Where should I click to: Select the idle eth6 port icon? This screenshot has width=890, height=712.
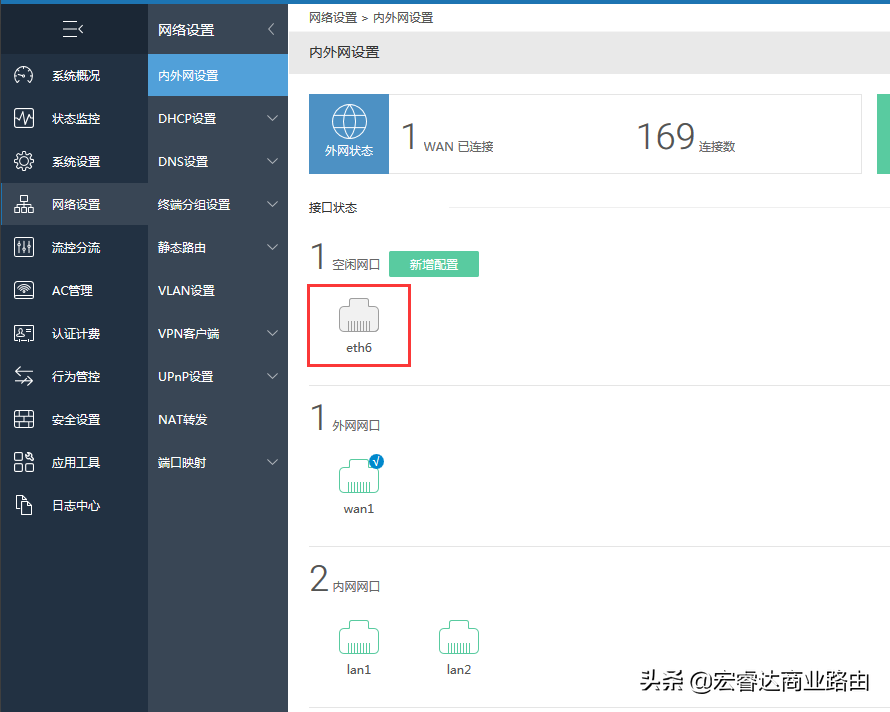(x=359, y=315)
